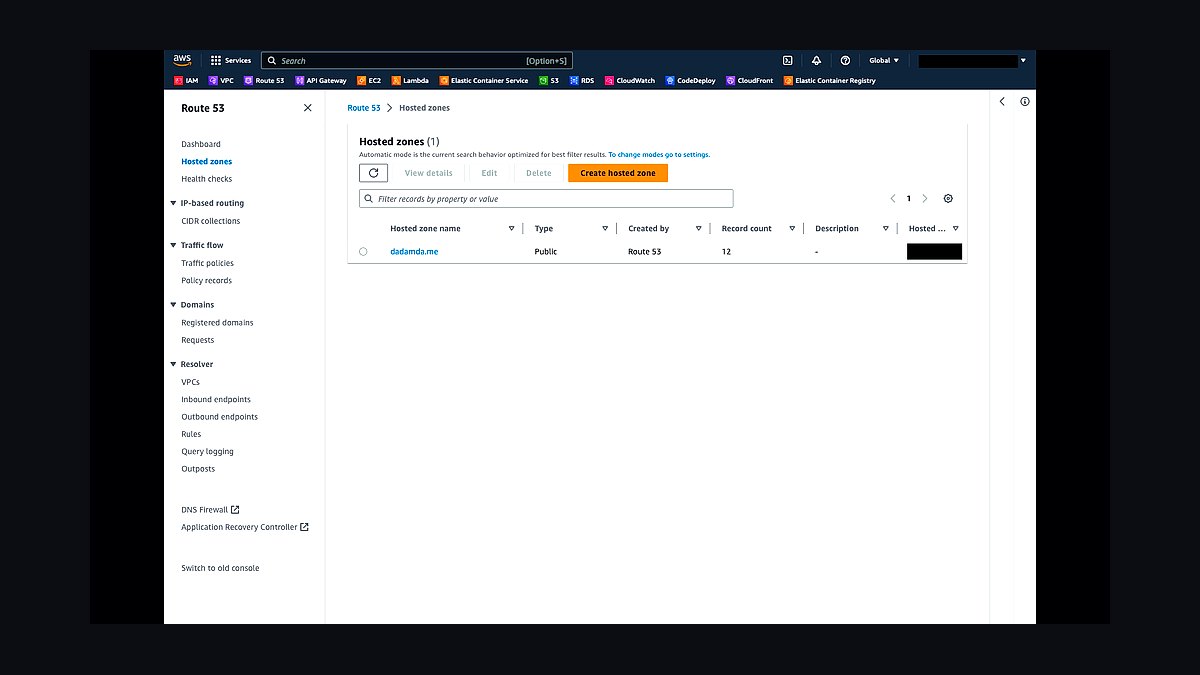The height and width of the screenshot is (675, 1200).
Task: Open Dashboard in the sidebar
Action: [x=201, y=144]
